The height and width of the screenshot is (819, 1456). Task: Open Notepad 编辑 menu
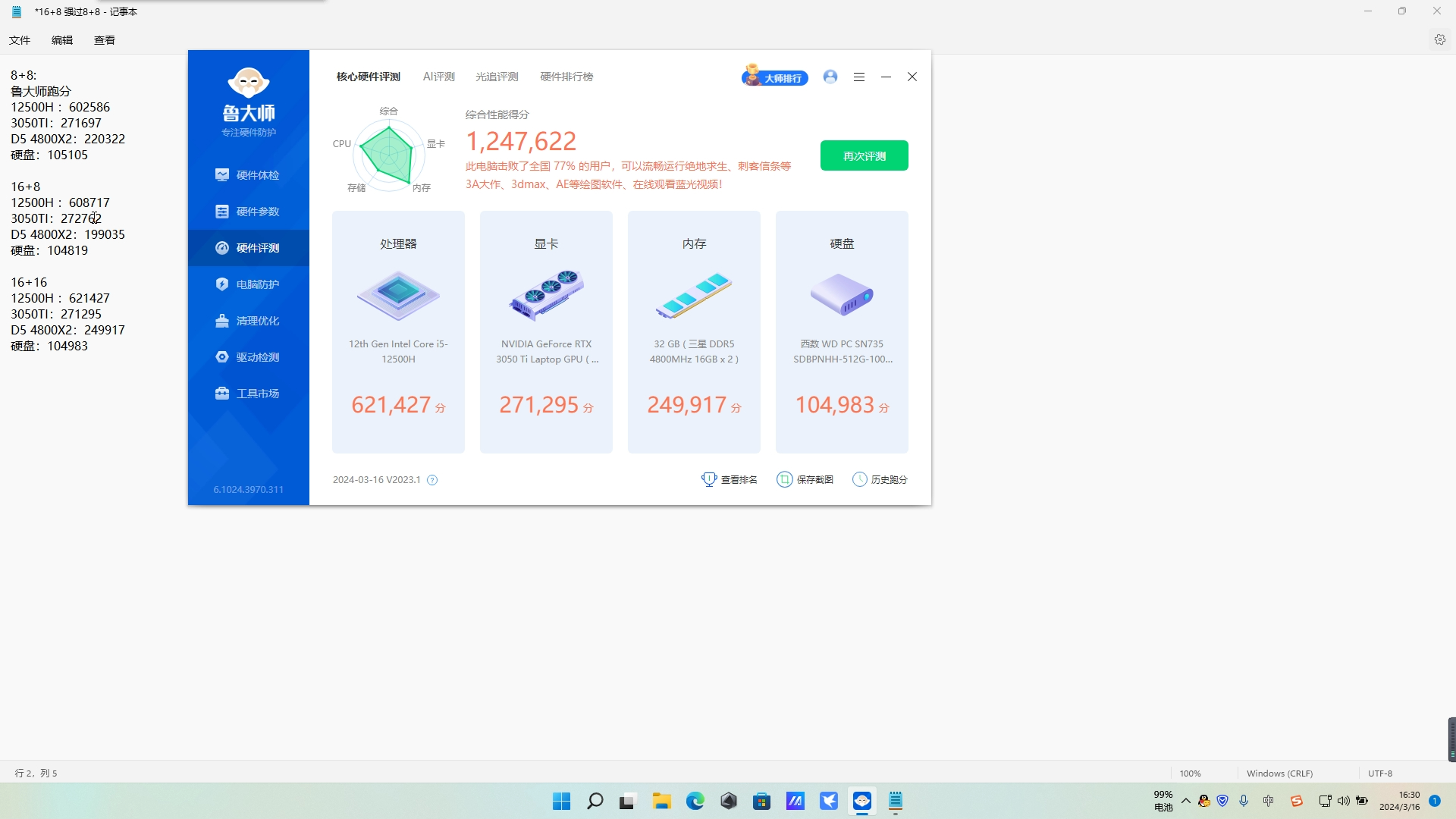(62, 40)
